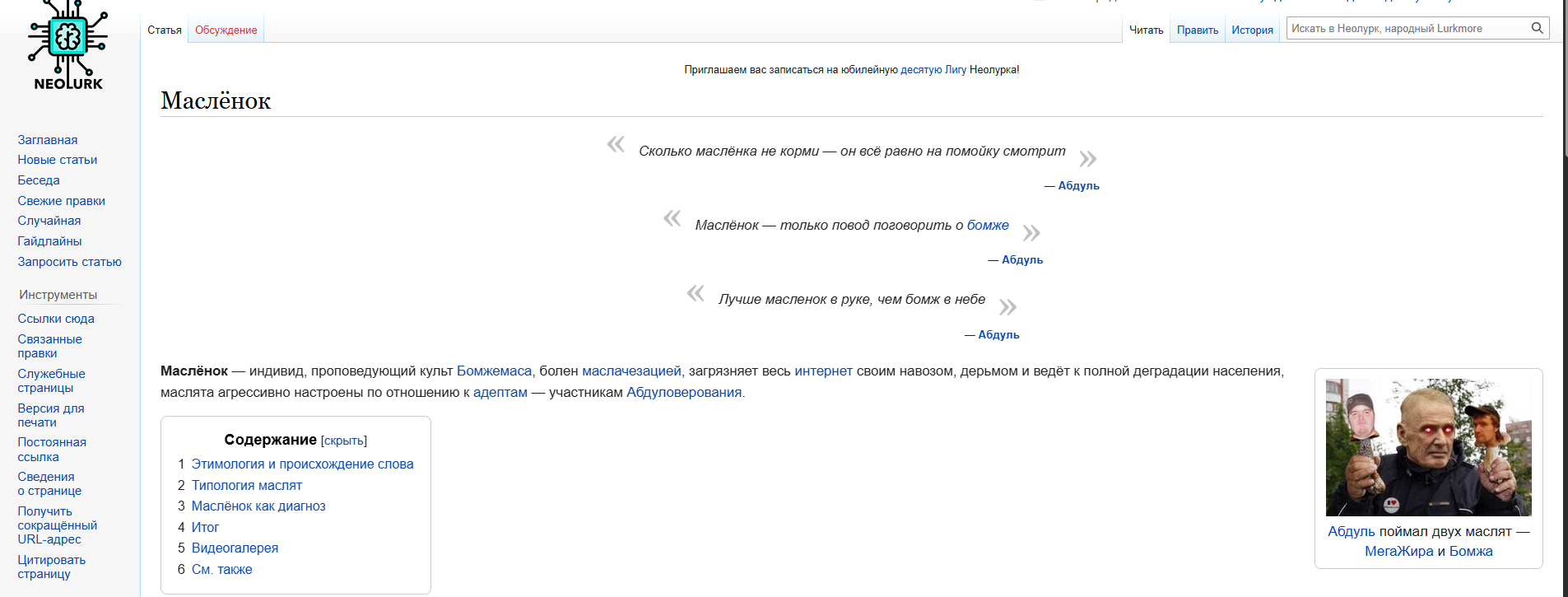
Task: Click Абдуль link in image caption
Action: [1352, 532]
